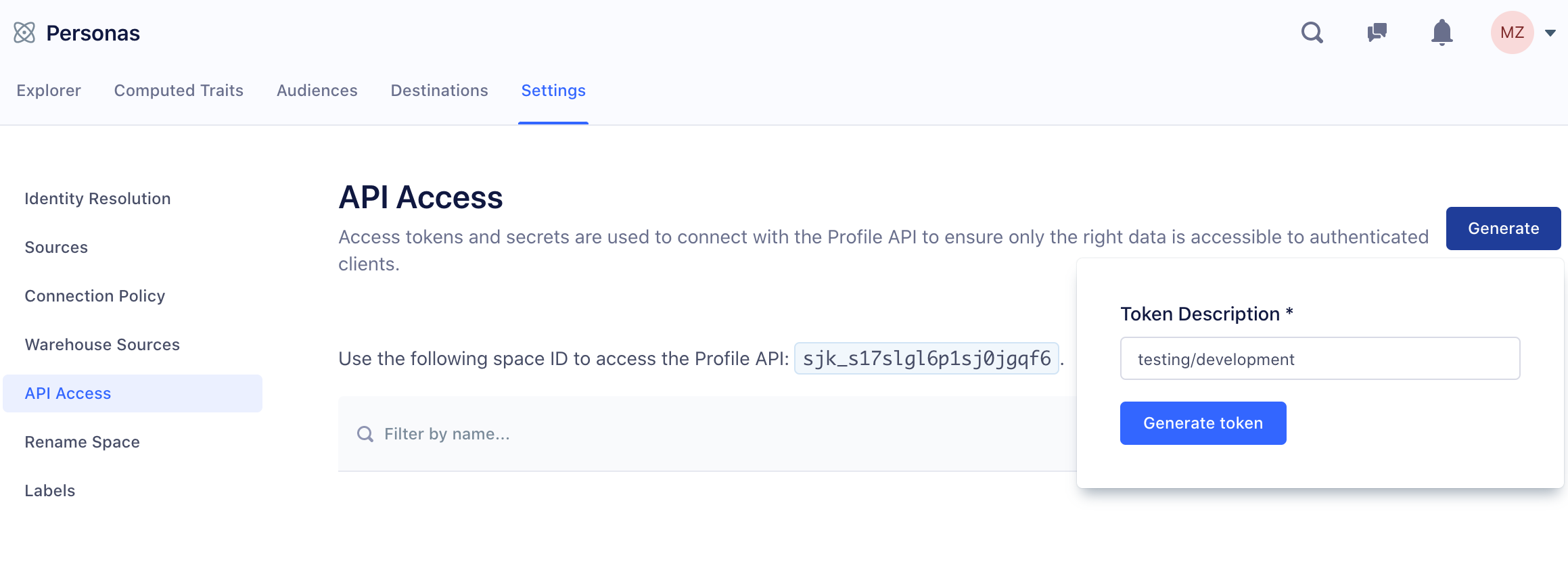Click the space ID code value

click(x=926, y=358)
